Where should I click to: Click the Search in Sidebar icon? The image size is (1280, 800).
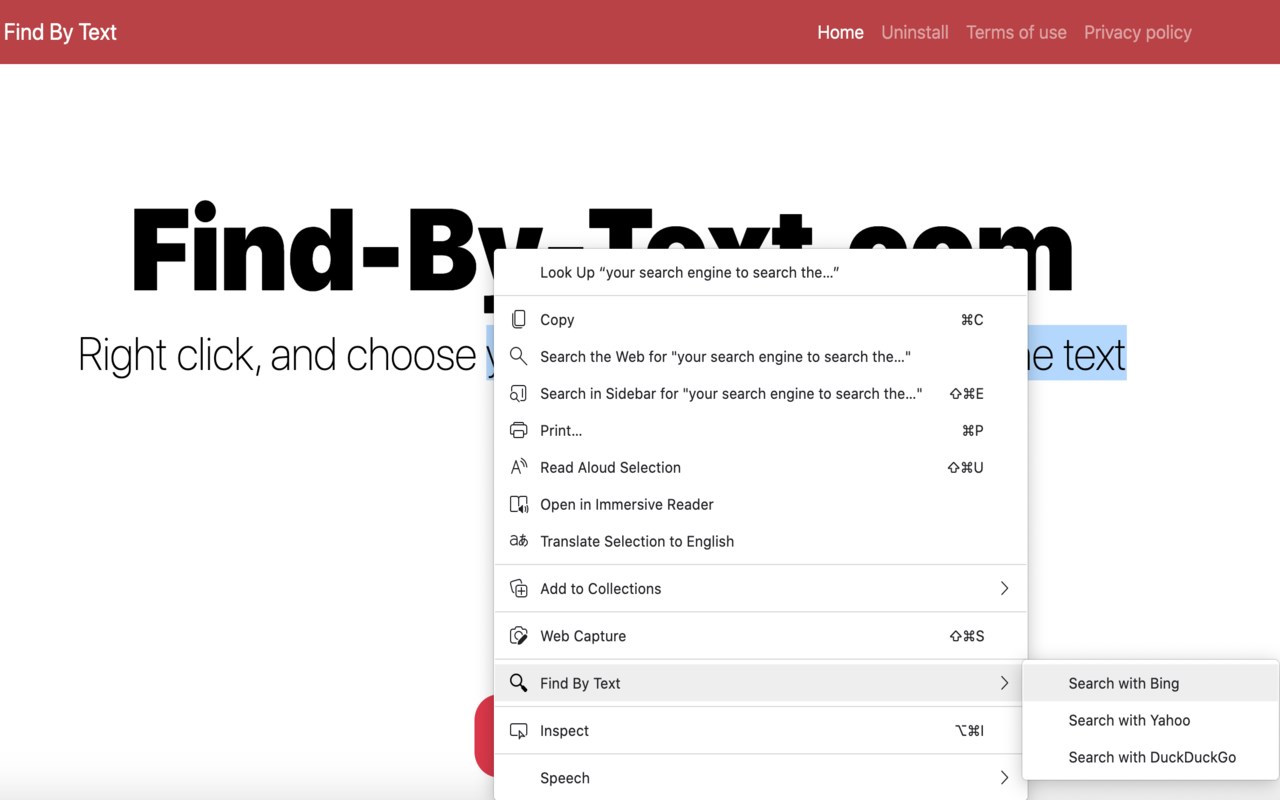pos(518,394)
